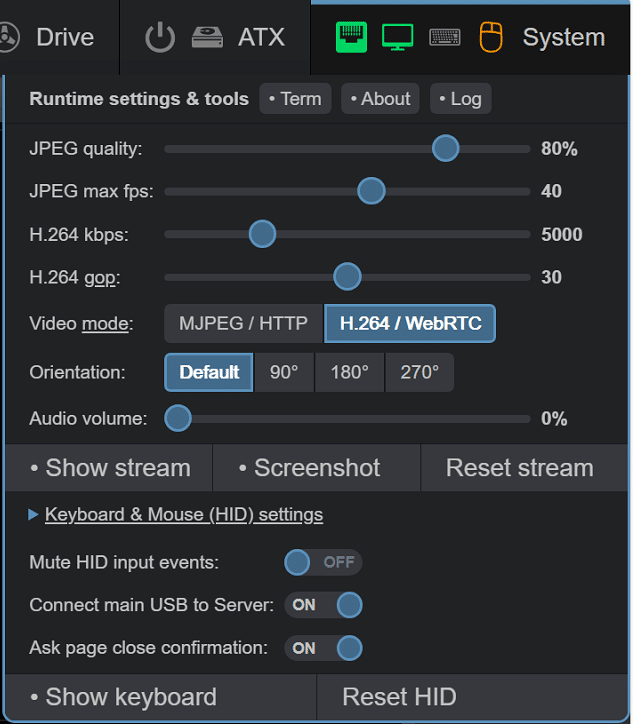This screenshot has height=724, width=633.
Task: Select MJPEG / HTTP video mode
Action: click(x=243, y=323)
